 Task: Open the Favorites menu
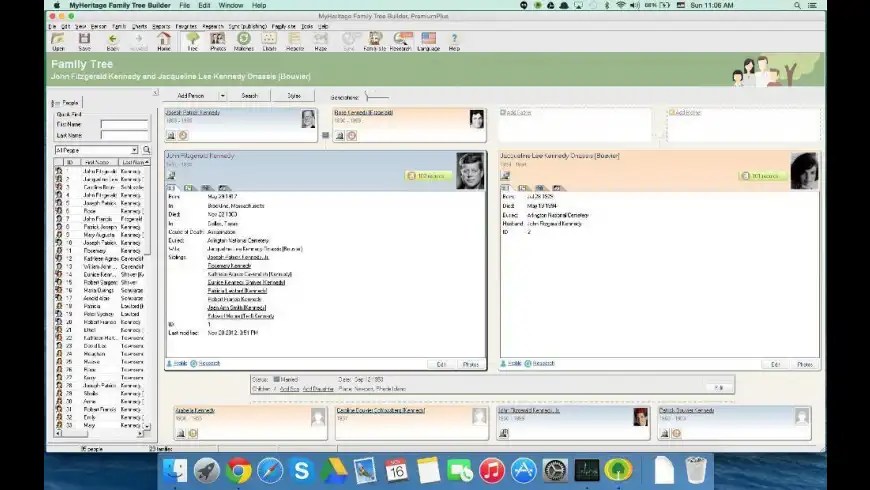tap(186, 26)
